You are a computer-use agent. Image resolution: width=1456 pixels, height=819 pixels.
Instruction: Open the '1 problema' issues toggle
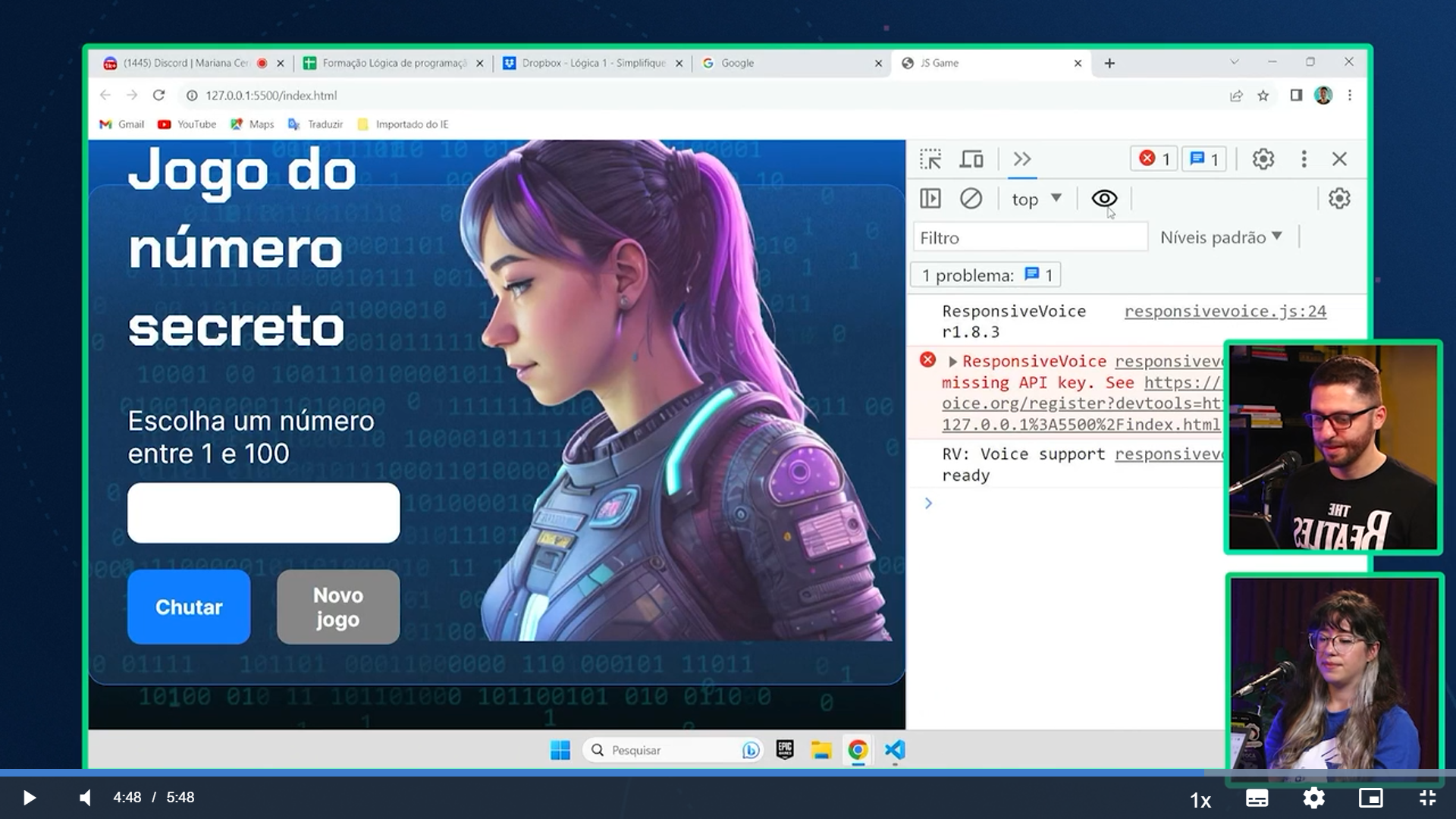pyautogui.click(x=984, y=275)
